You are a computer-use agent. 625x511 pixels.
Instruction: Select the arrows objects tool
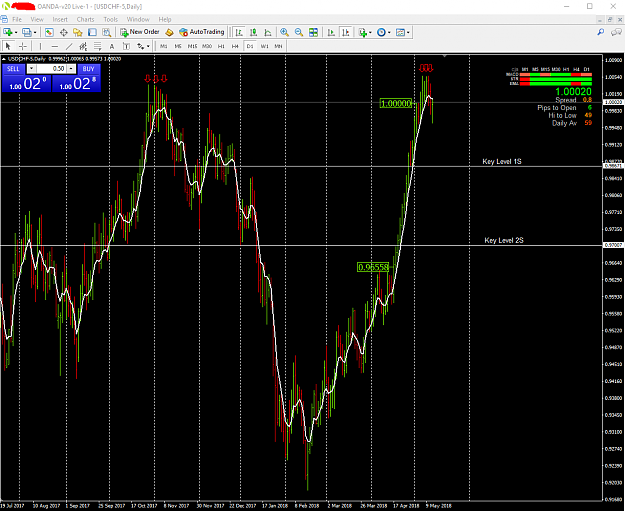click(x=140, y=46)
